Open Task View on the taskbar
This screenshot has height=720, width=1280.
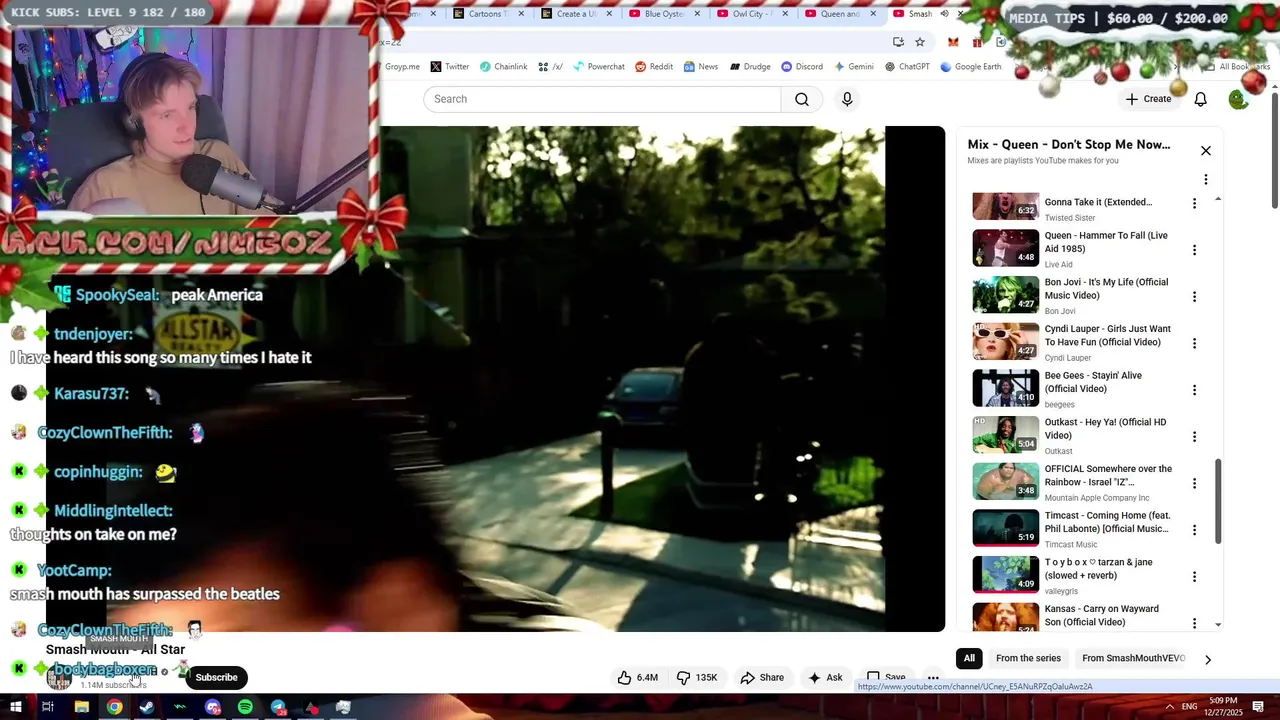tap(47, 707)
